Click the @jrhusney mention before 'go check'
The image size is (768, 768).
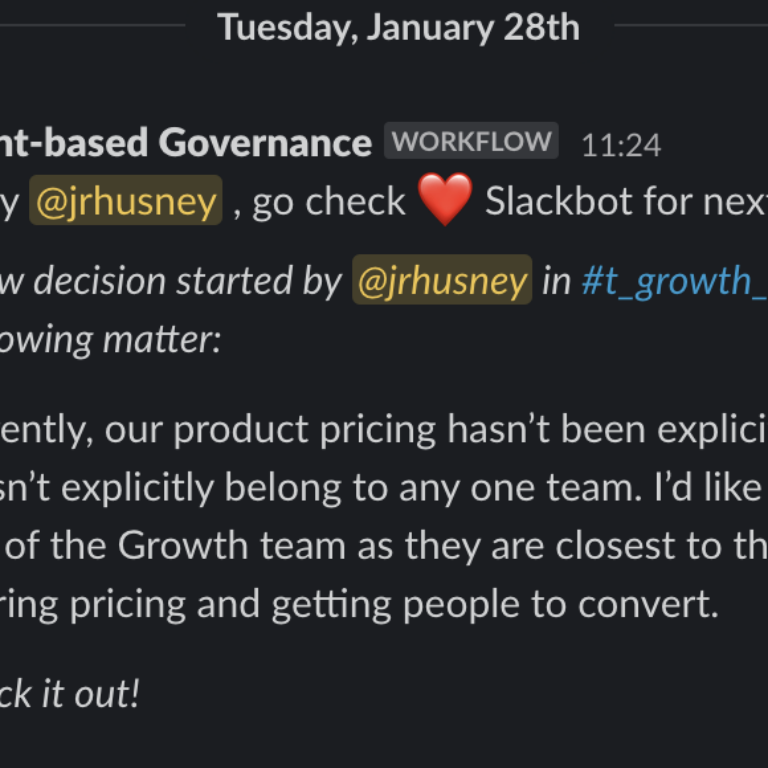click(126, 202)
